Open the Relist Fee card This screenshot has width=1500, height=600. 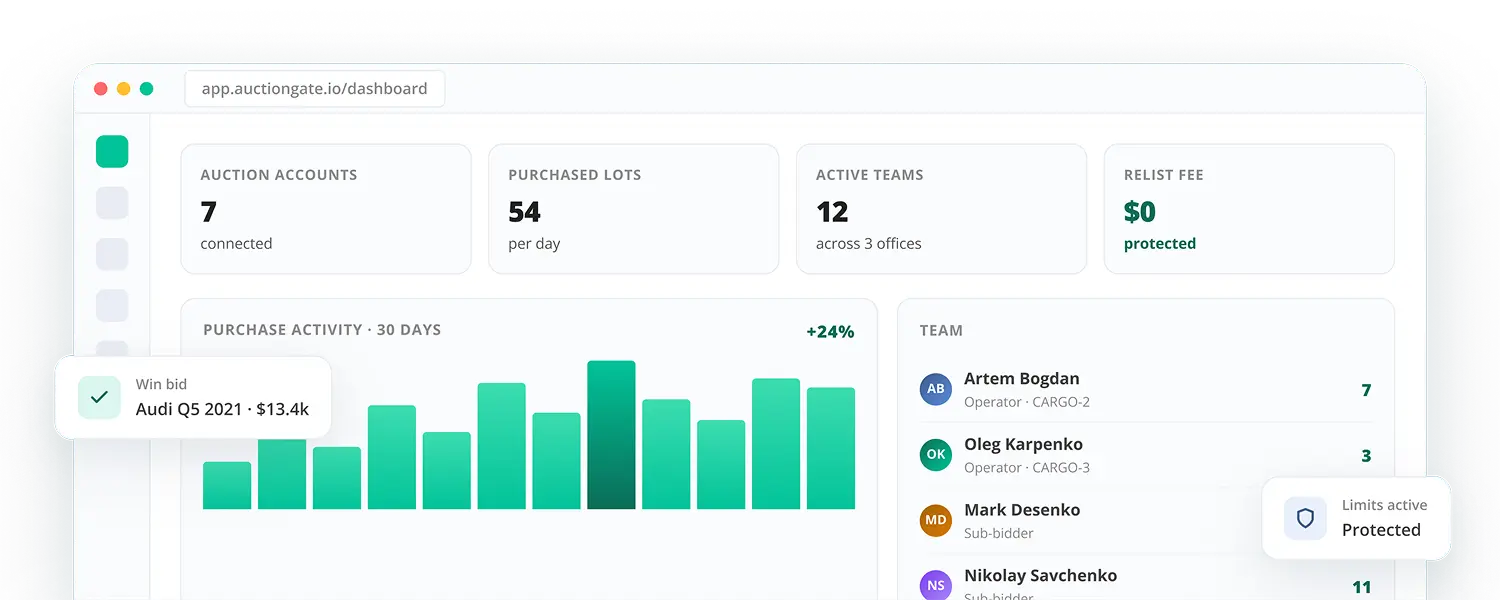tap(1249, 209)
